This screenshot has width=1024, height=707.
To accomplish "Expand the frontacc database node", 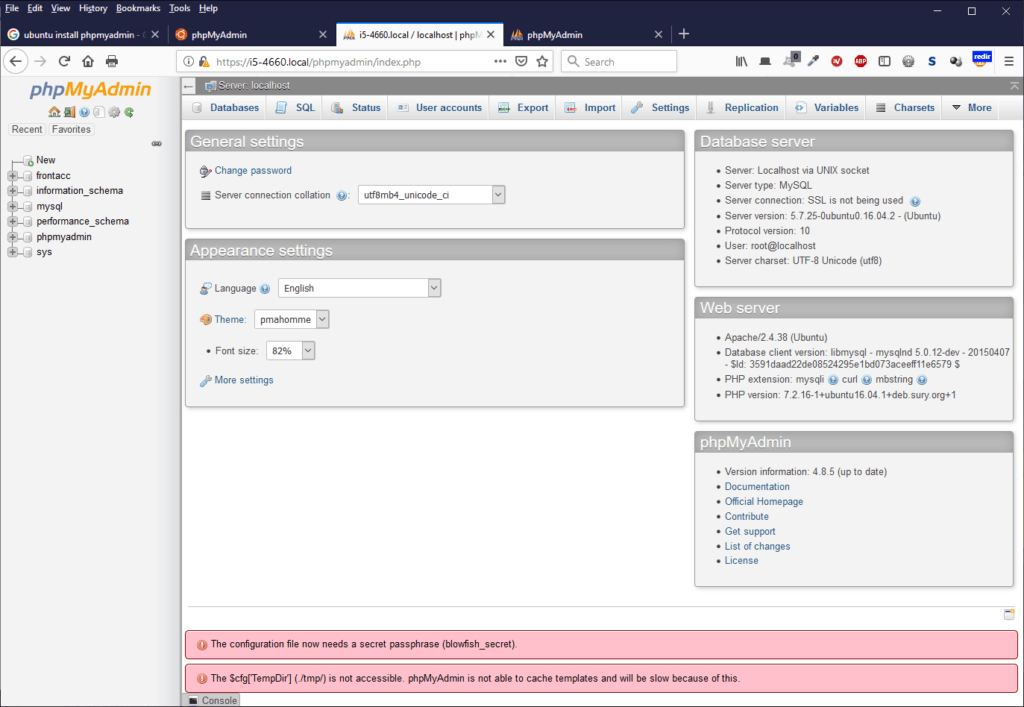I will click(12, 176).
